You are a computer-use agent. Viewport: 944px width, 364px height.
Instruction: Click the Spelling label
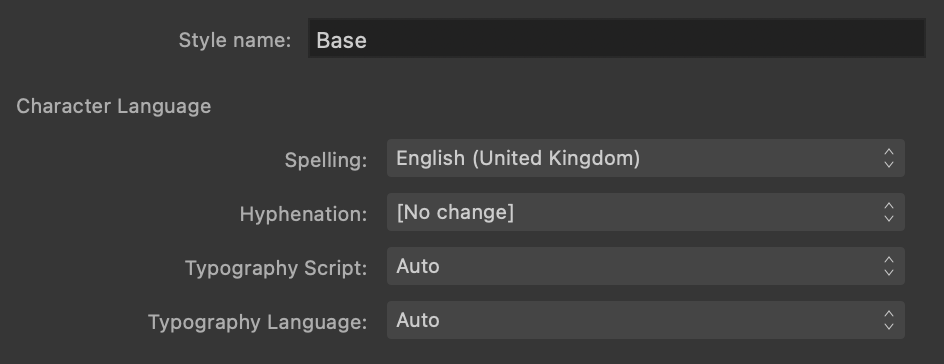click(326, 160)
